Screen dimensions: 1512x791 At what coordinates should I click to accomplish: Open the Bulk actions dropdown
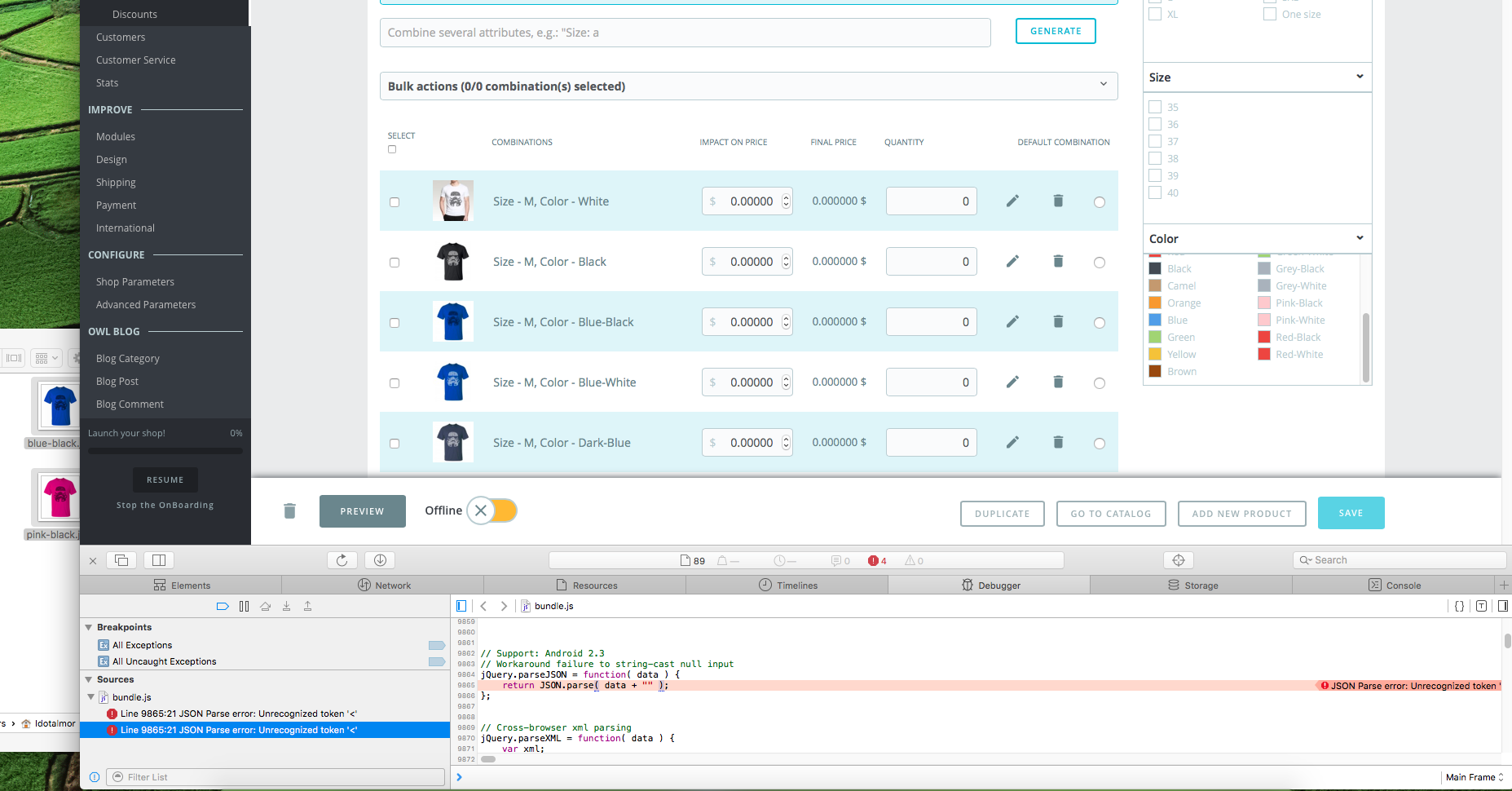[748, 86]
